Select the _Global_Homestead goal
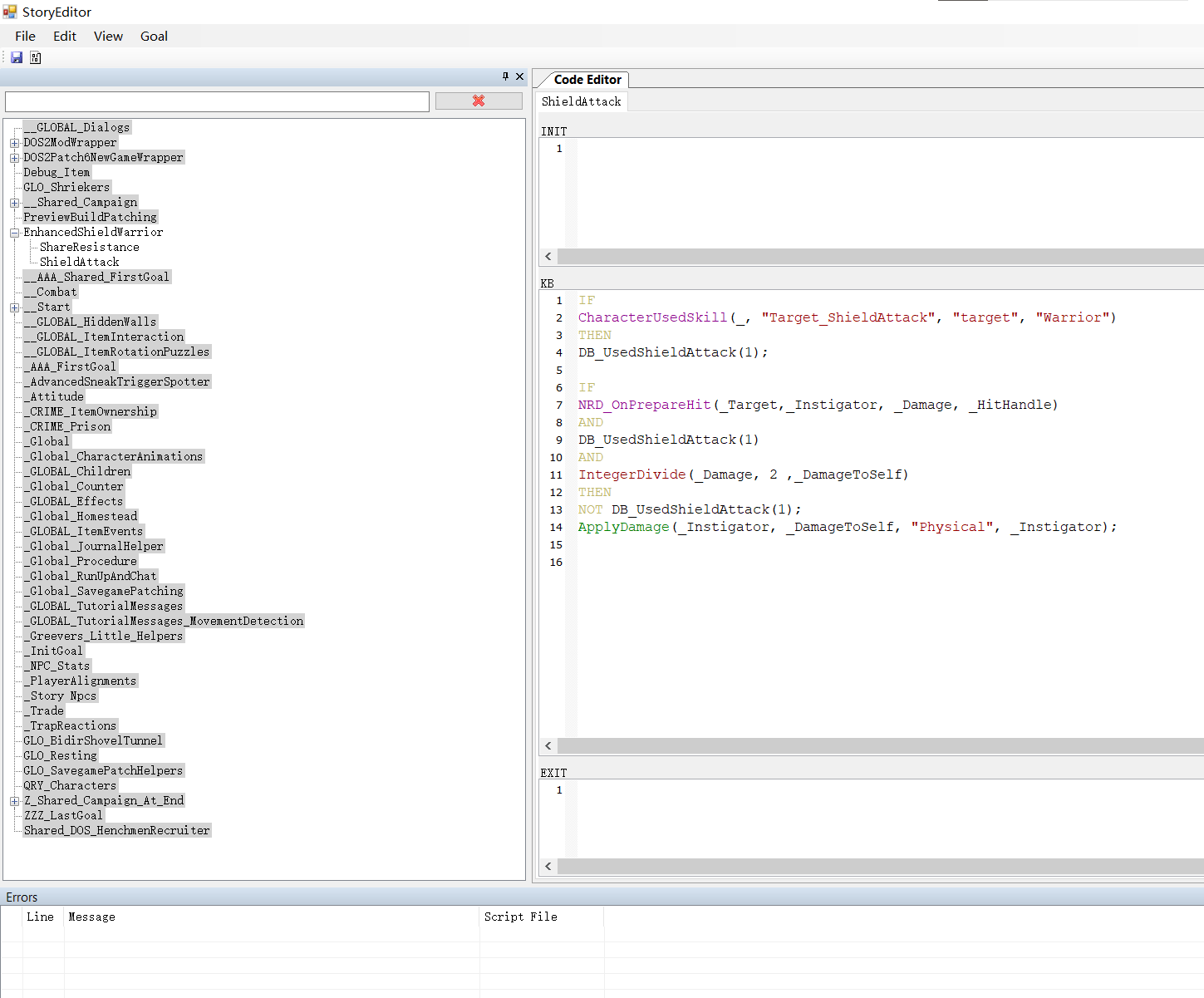The image size is (1204, 998). 81,516
